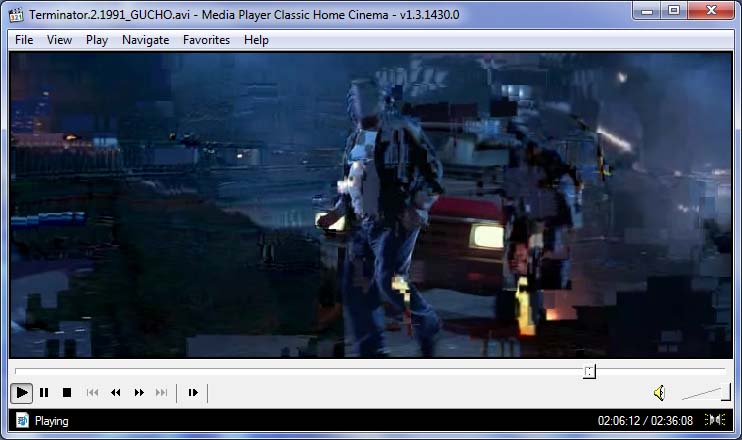This screenshot has width=742, height=440.
Task: Maximize the Media Player Classic window
Action: (674, 11)
